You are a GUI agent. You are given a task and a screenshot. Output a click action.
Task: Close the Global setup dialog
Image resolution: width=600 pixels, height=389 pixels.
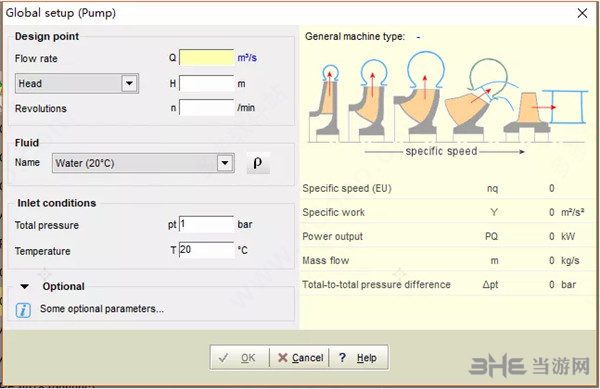point(582,13)
